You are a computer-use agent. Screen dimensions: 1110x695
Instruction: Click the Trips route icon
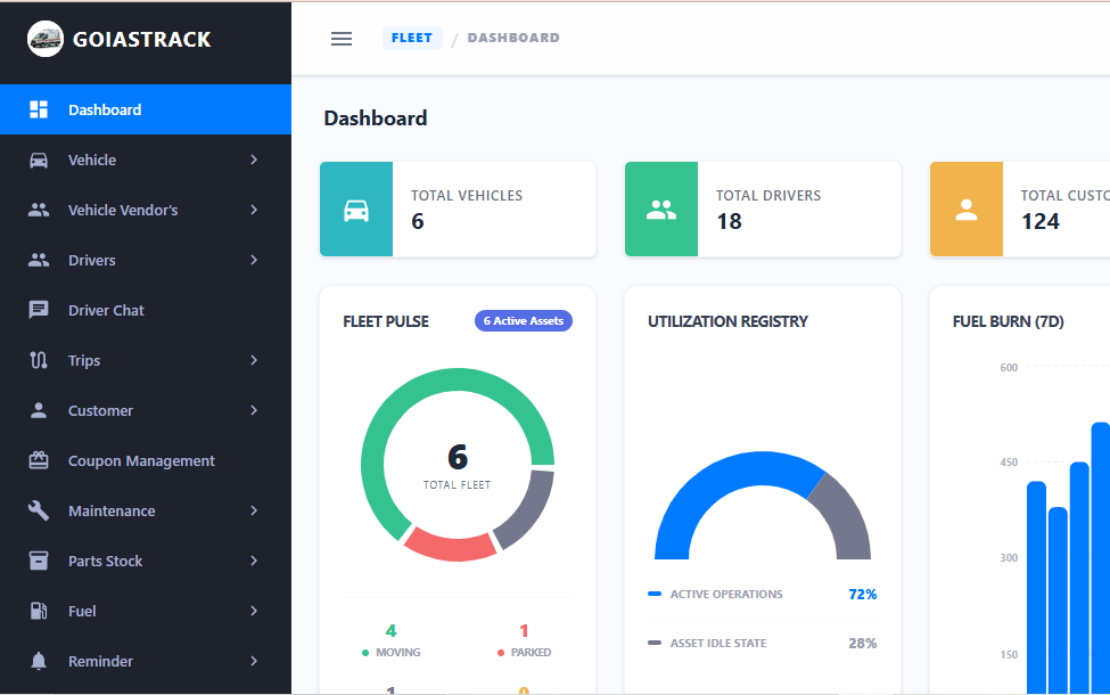pos(38,360)
